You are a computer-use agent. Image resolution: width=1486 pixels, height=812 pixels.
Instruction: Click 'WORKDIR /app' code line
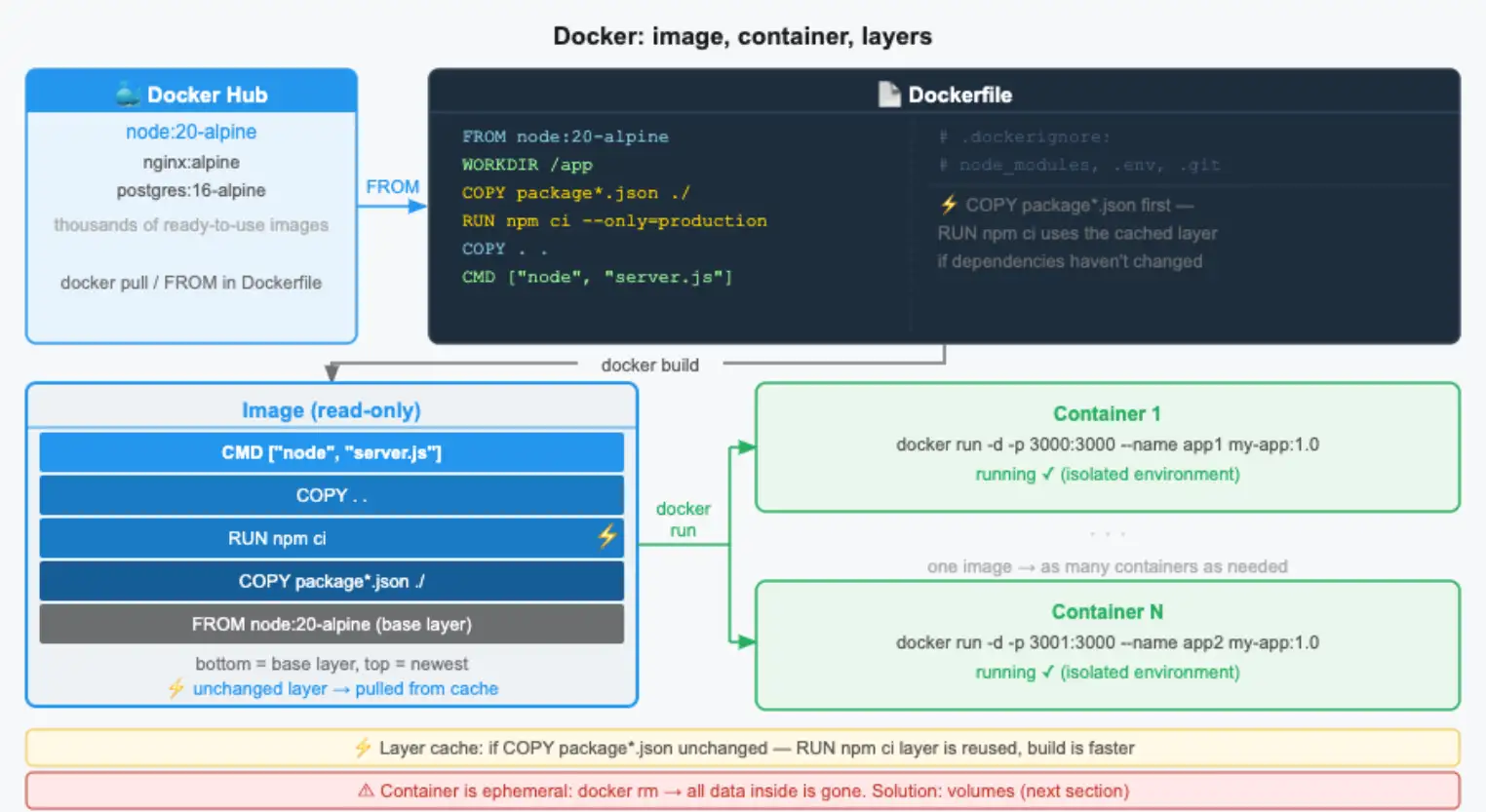(x=527, y=165)
